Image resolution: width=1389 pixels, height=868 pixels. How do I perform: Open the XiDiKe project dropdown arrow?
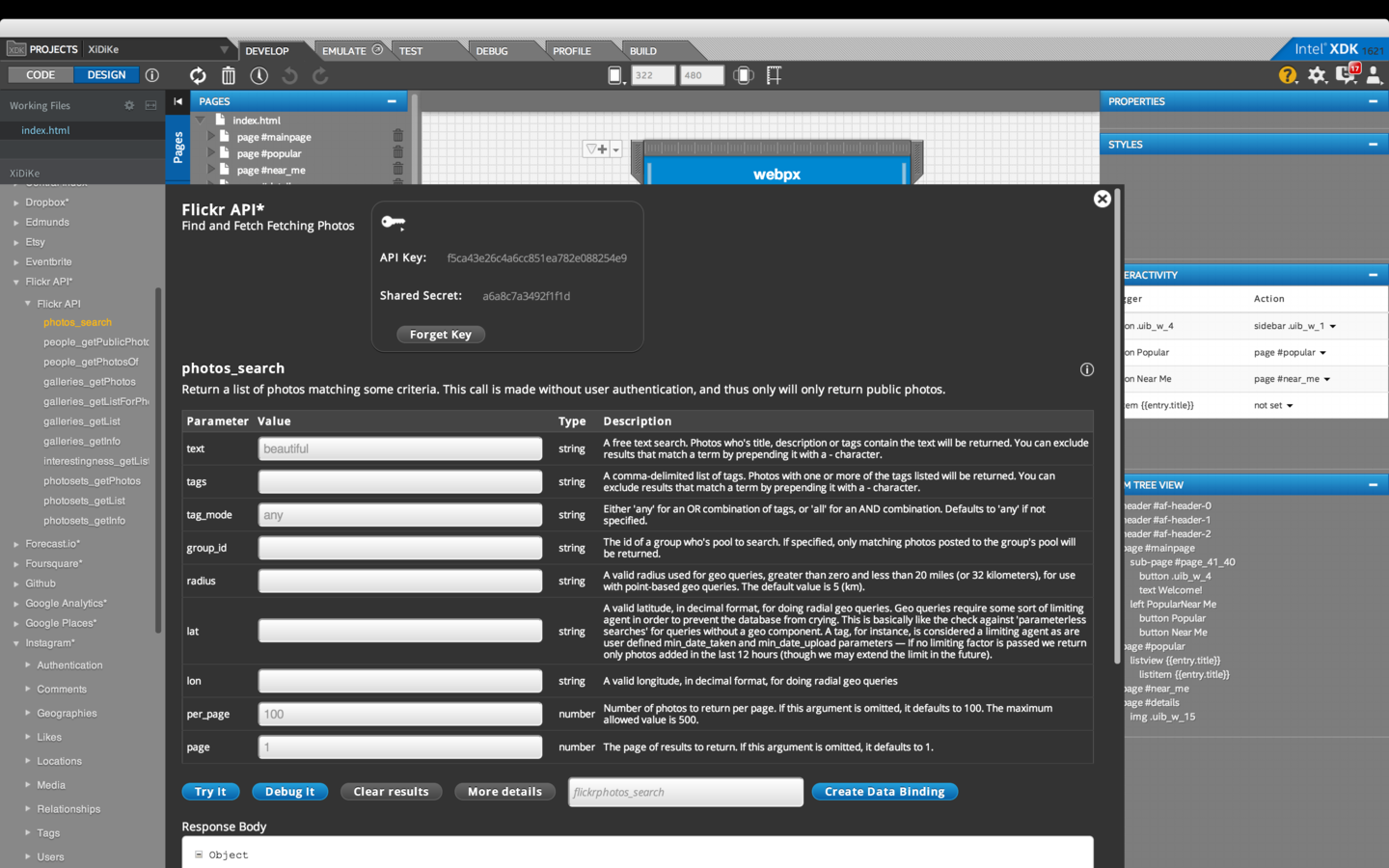click(x=224, y=50)
